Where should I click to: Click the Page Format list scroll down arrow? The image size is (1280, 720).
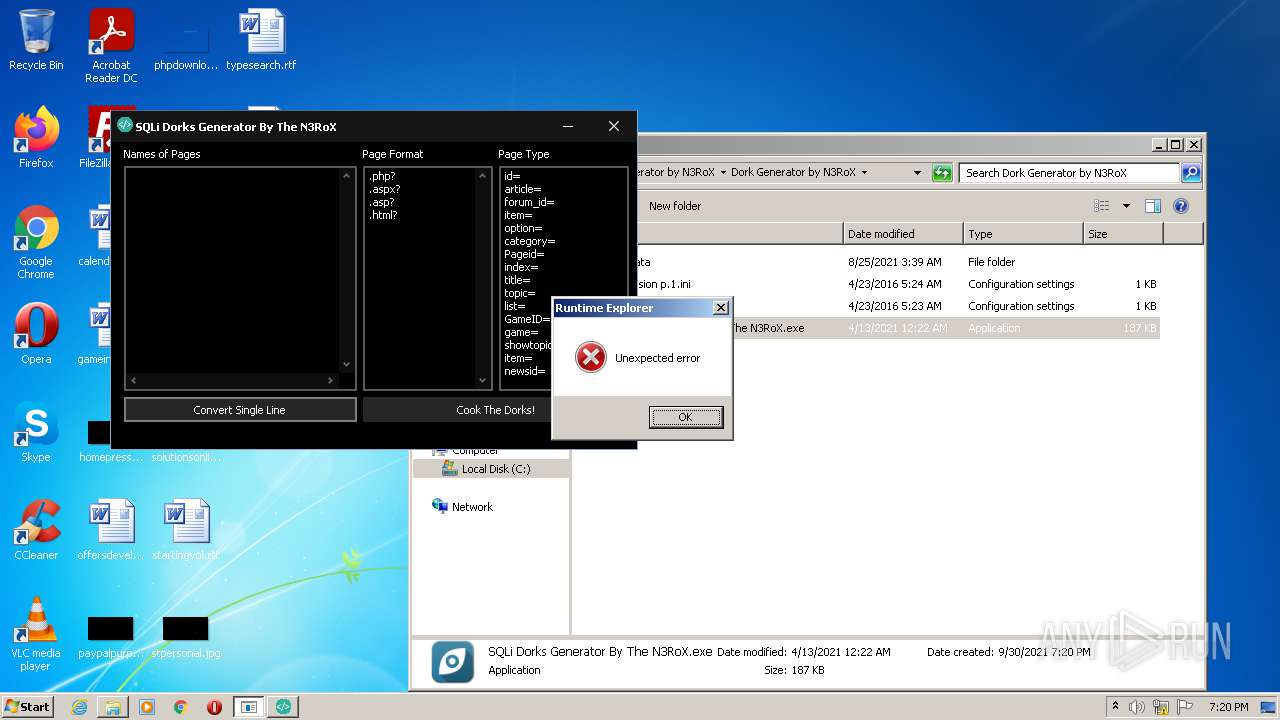coord(484,380)
